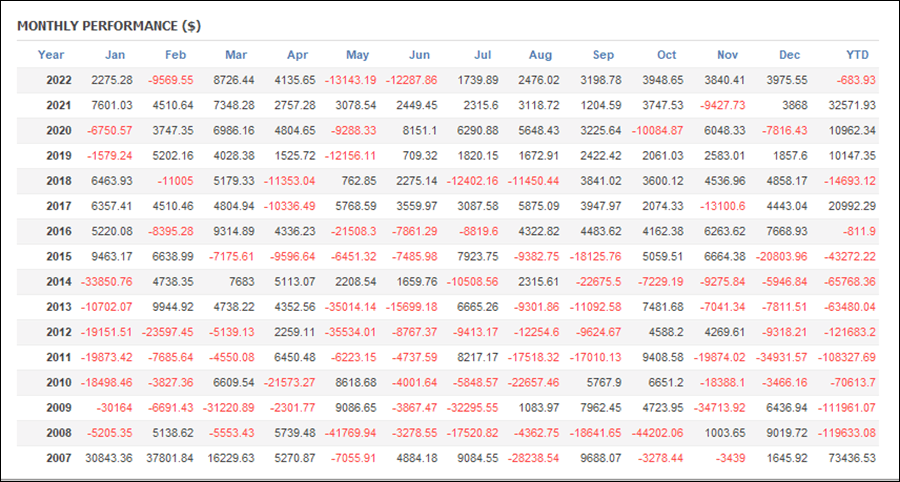Click the YTD column header
900x482 pixels.
[858, 55]
